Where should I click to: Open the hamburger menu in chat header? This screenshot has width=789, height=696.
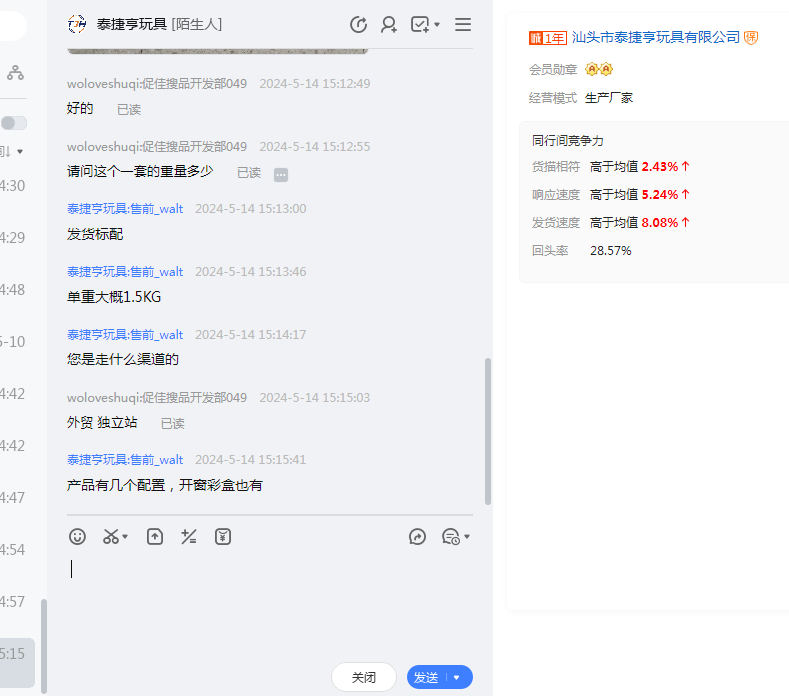[463, 24]
